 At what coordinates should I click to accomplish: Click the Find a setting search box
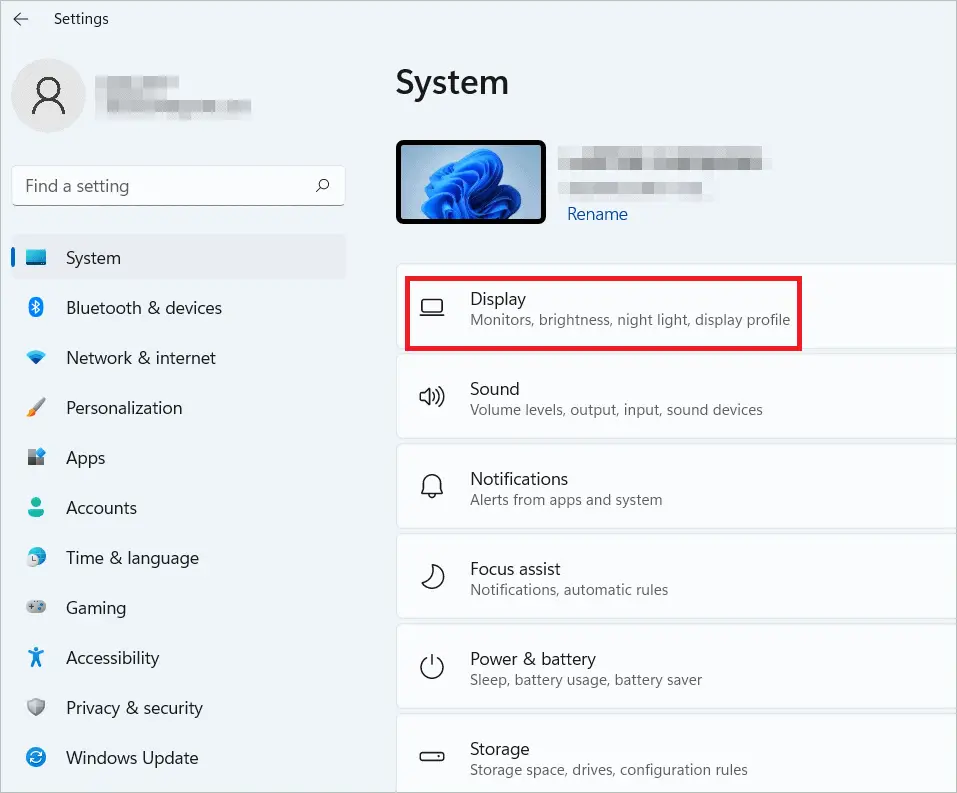[165, 186]
